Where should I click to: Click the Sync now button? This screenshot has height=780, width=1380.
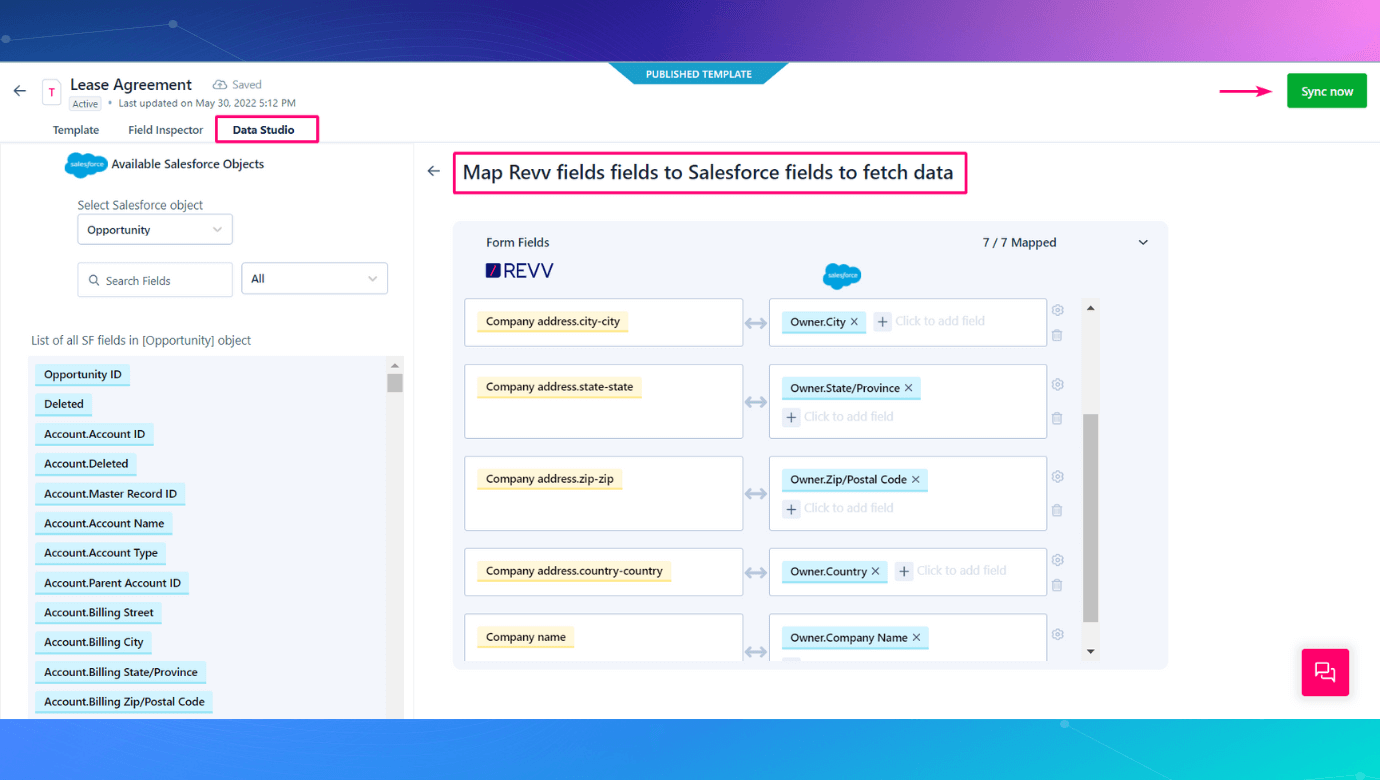1327,91
